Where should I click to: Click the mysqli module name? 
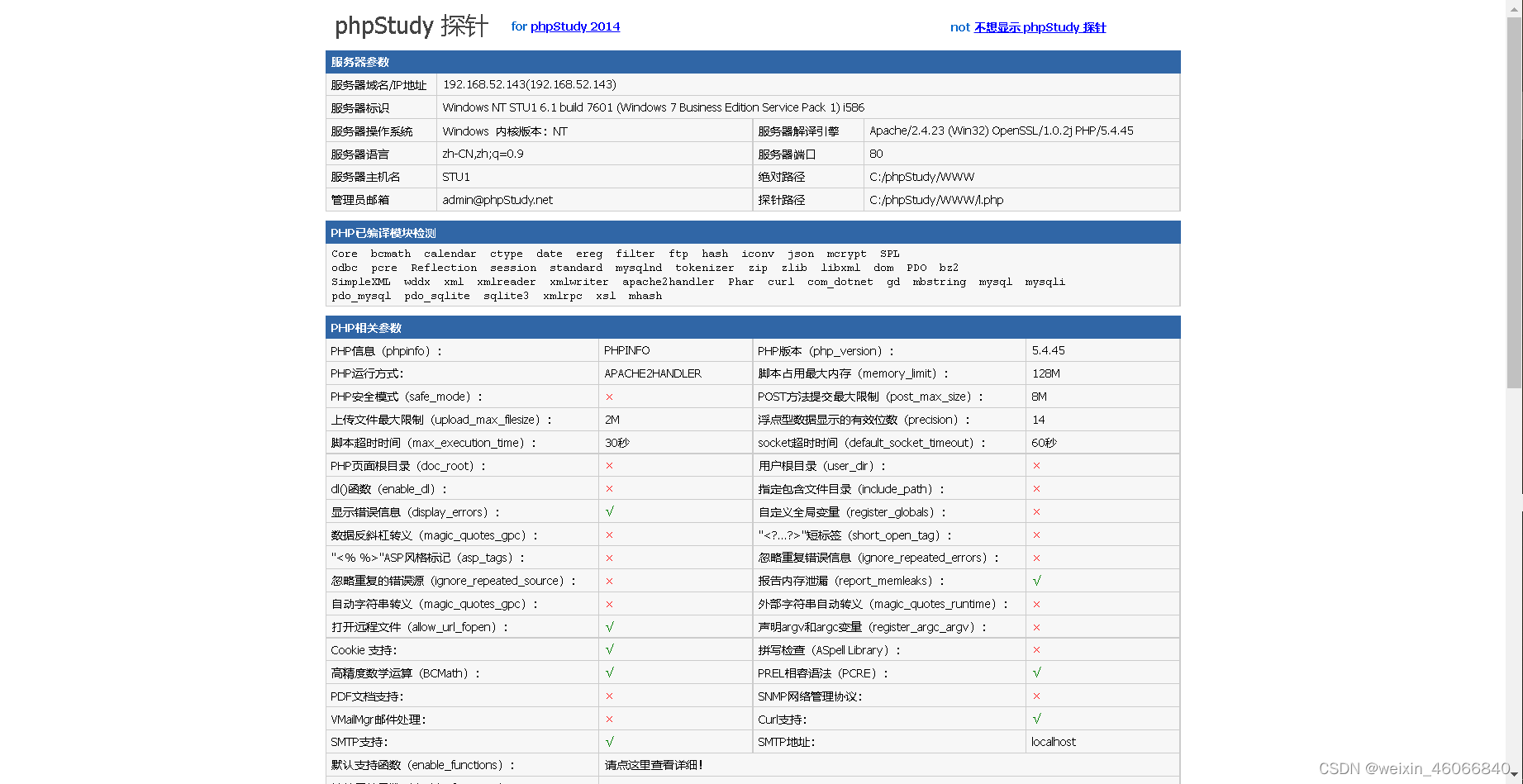point(1045,282)
